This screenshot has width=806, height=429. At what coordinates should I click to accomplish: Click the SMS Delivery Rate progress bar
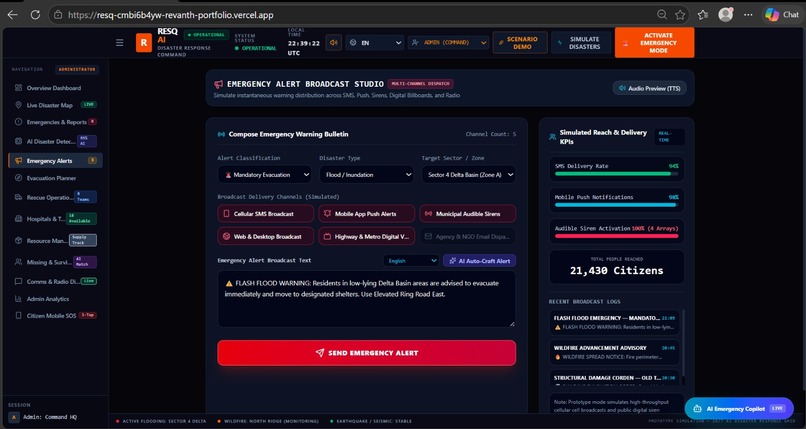point(616,174)
